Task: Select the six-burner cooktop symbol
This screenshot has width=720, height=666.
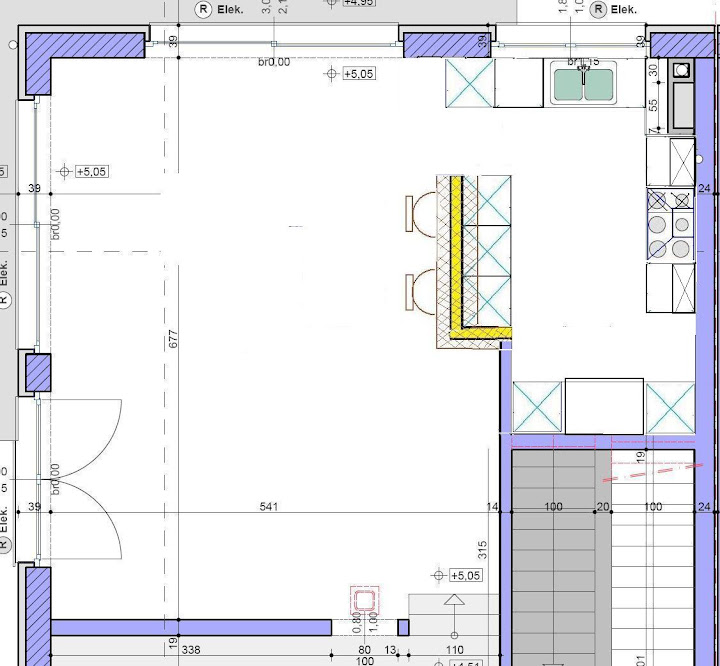Action: tap(670, 225)
